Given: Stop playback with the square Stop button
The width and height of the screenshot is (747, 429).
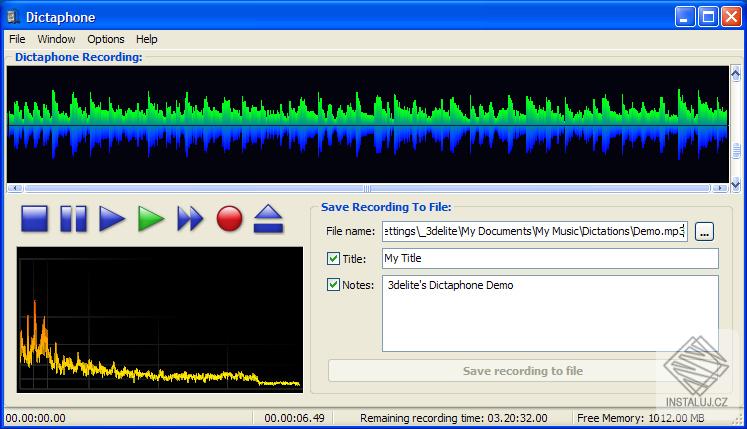Looking at the screenshot, I should (34, 219).
